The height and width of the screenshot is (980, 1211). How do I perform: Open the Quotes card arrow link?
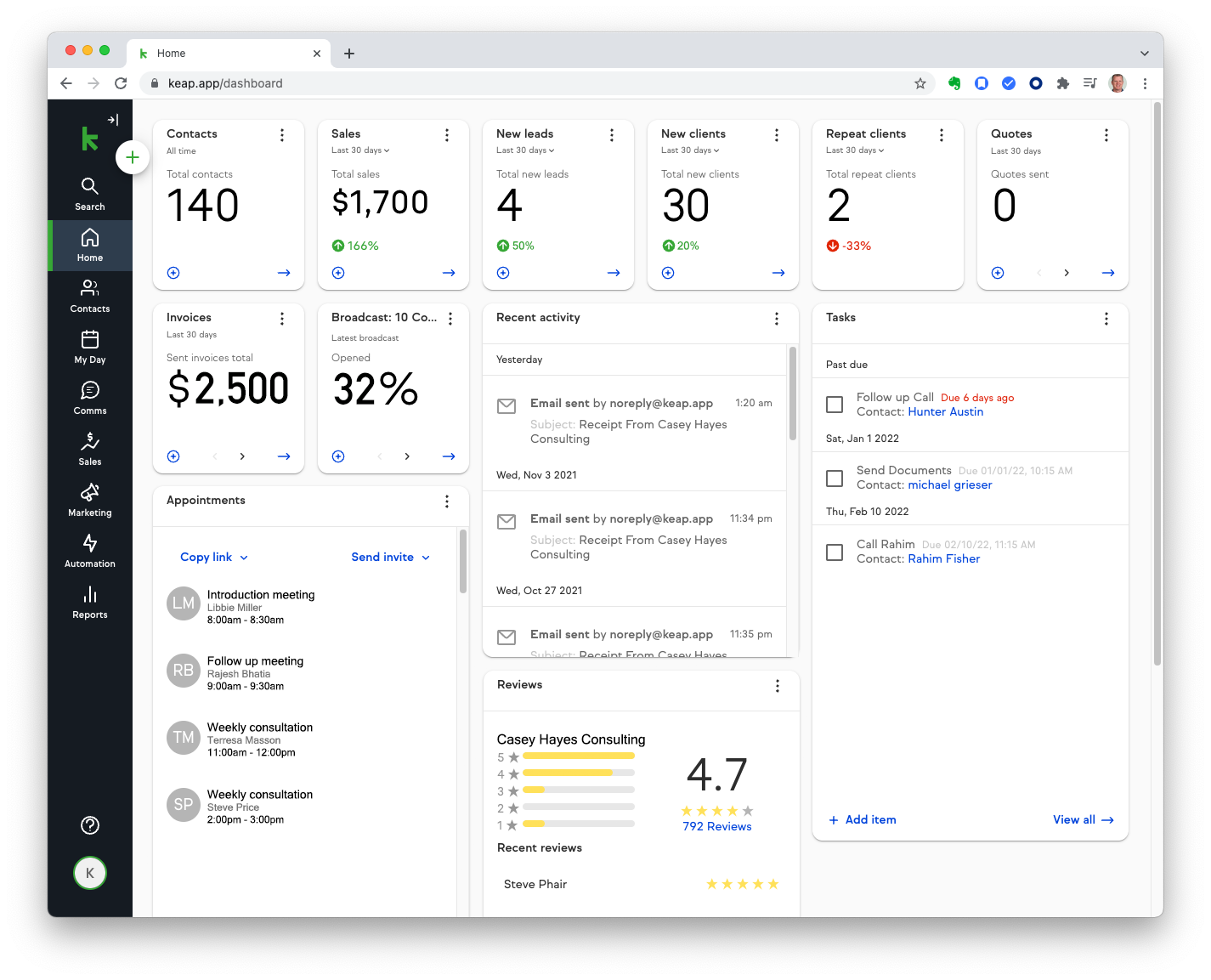click(x=1108, y=273)
